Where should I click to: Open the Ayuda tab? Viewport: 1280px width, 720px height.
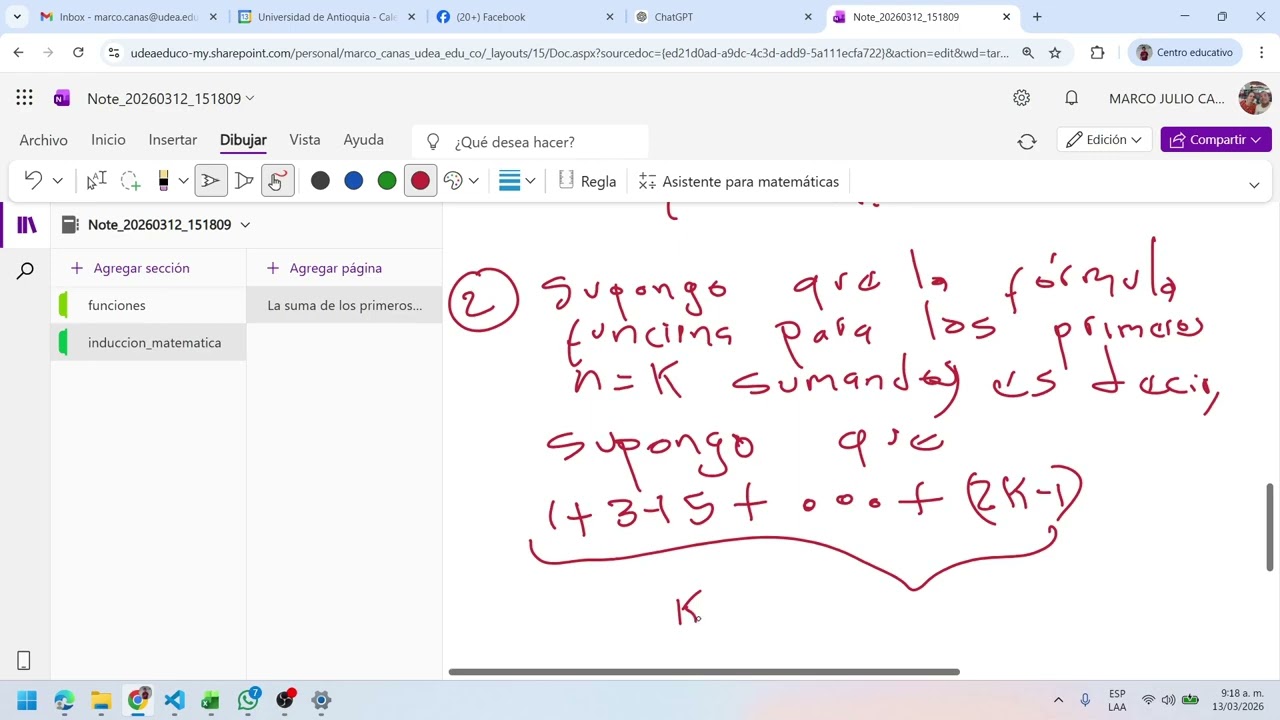[363, 140]
